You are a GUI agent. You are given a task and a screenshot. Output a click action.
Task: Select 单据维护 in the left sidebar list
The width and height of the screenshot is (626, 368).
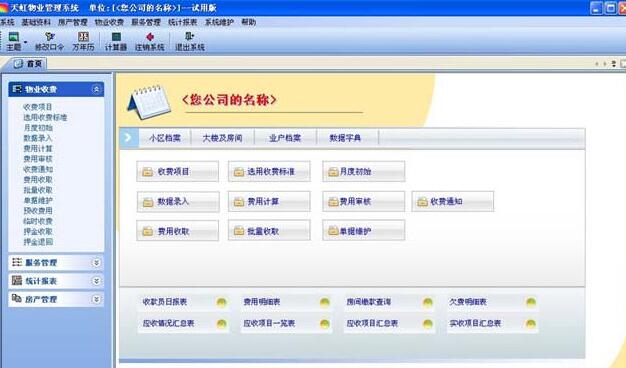coord(38,200)
